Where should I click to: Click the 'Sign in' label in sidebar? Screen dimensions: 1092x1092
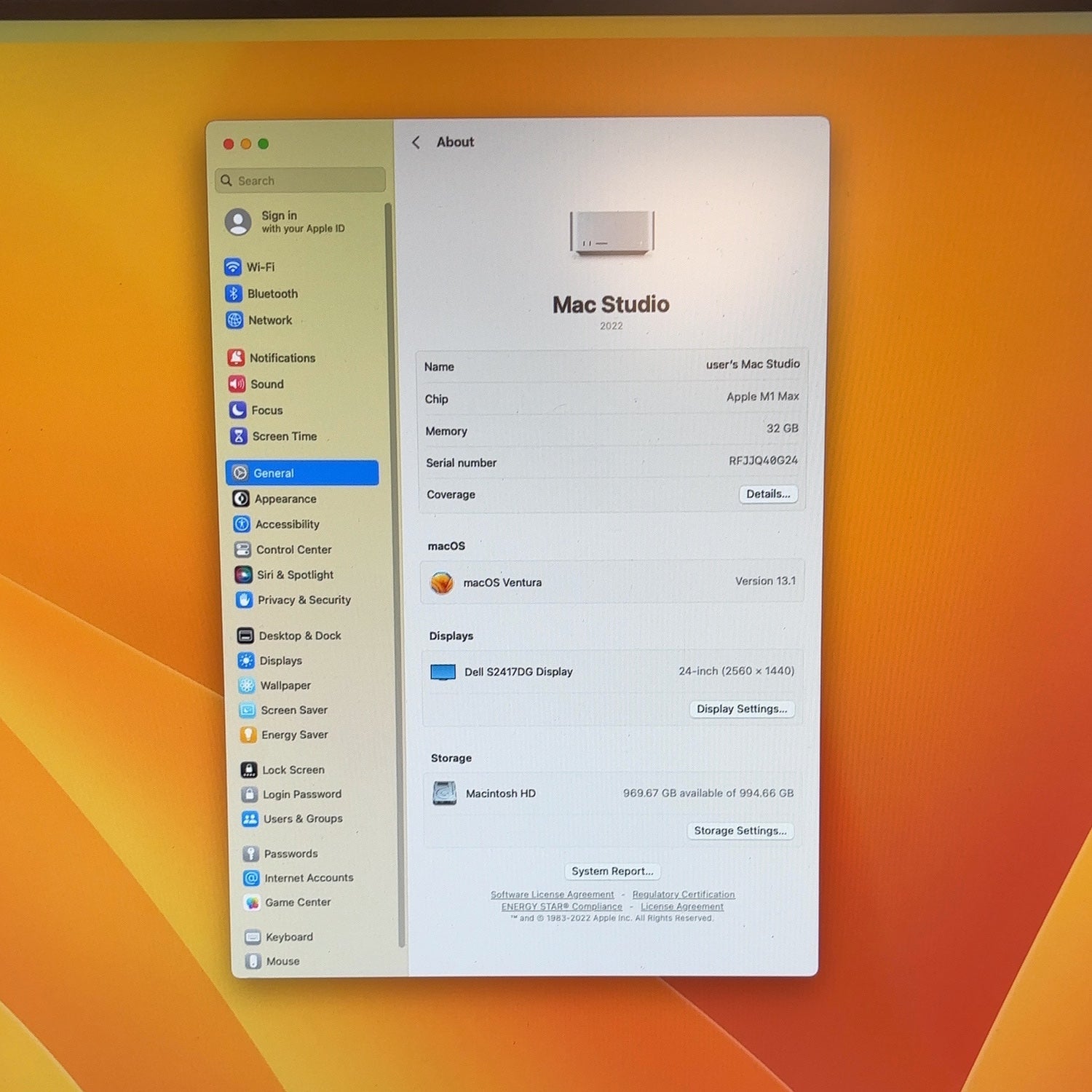click(x=280, y=215)
